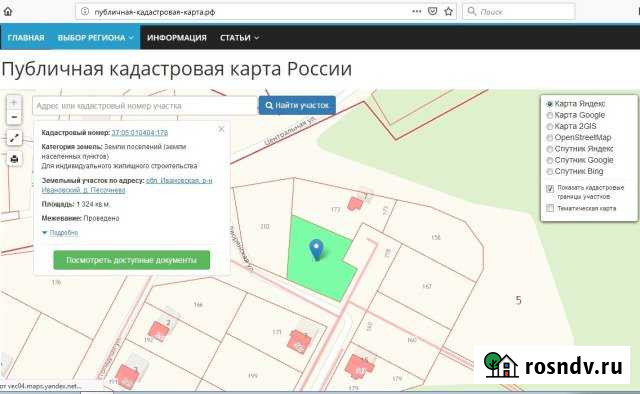Expand the Подробно details section

coord(60,232)
